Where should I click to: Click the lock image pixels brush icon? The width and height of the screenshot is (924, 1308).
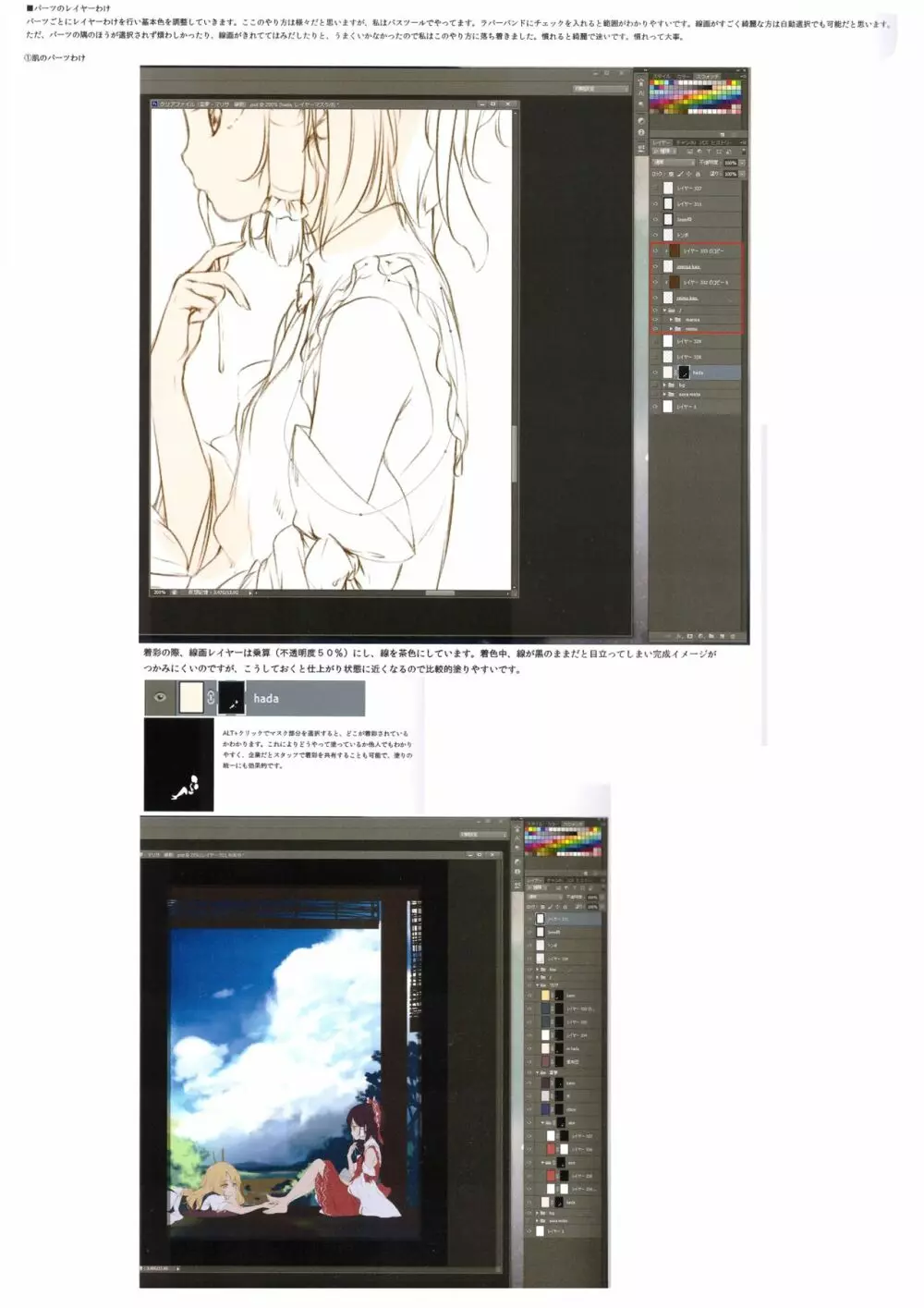pos(680,174)
